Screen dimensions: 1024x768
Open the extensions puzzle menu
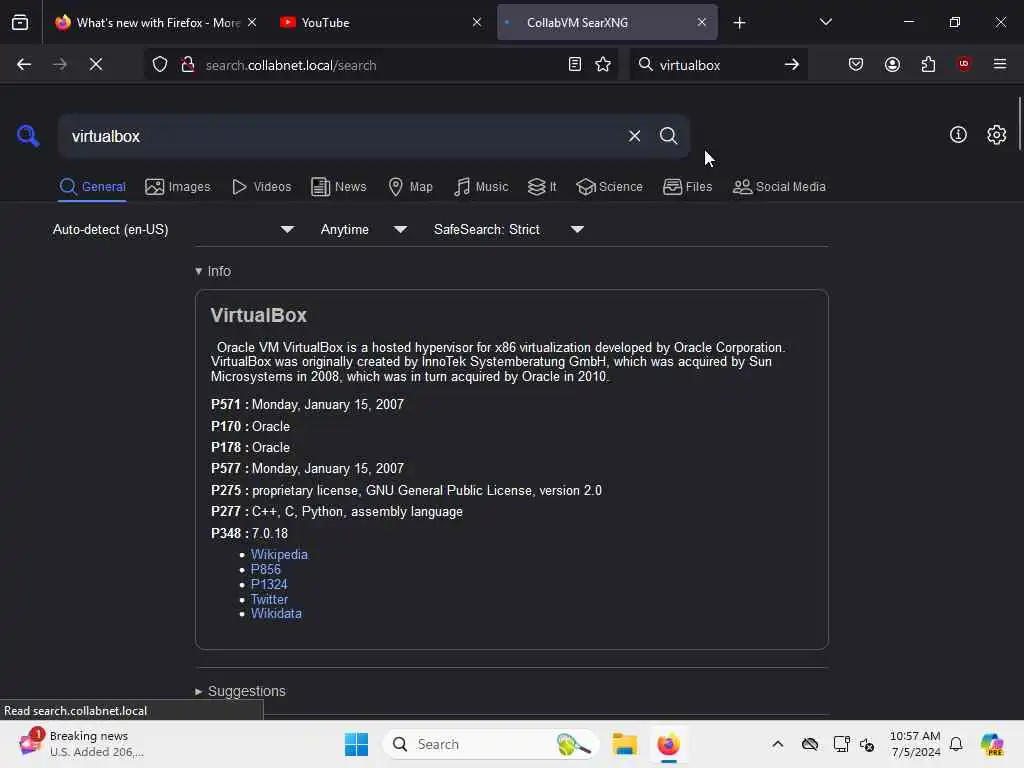(x=928, y=65)
